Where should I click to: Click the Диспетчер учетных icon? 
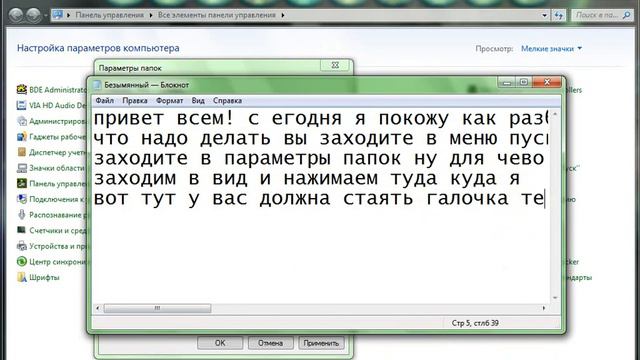(22, 152)
